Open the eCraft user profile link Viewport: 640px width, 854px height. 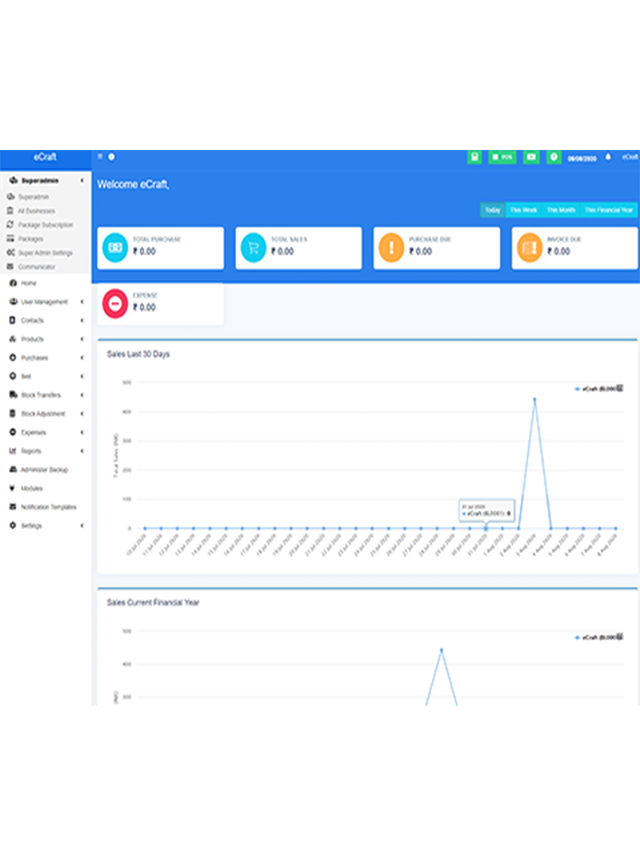coord(629,157)
